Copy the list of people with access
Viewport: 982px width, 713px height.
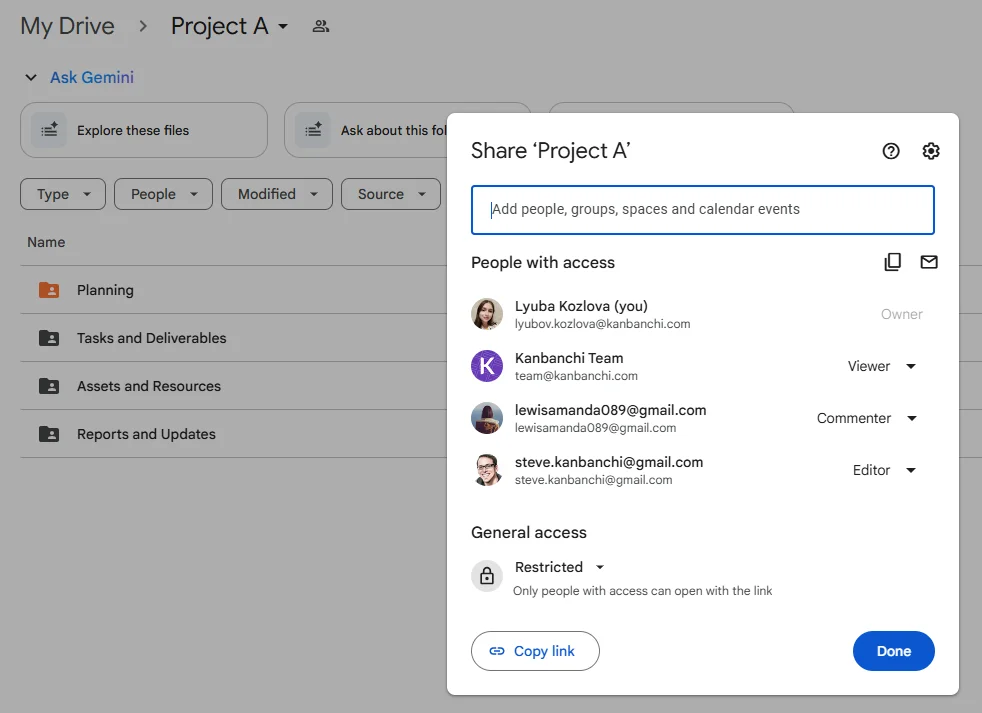892,261
